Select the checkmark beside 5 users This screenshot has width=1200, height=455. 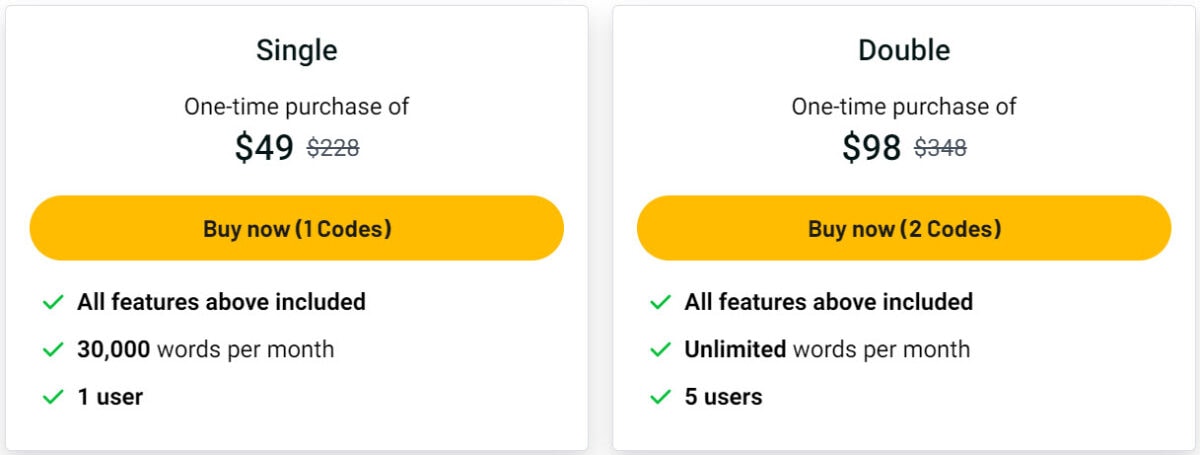coord(660,398)
